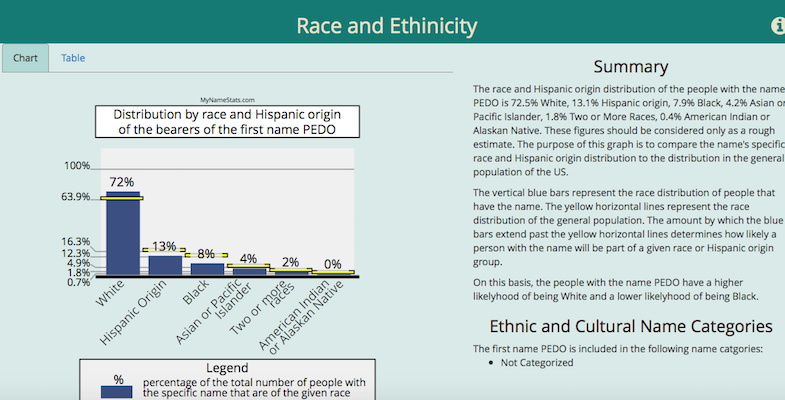Select the Chart tab
Viewport: 785px width, 400px height.
25,58
